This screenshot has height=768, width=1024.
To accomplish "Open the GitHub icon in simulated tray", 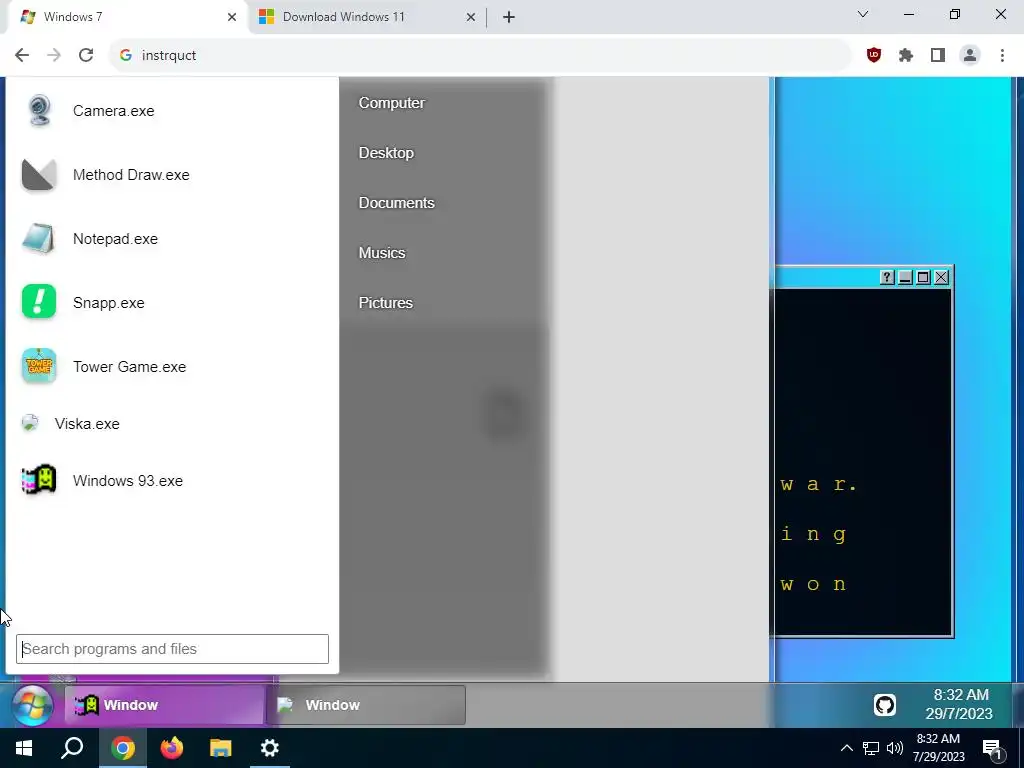I will coord(884,705).
